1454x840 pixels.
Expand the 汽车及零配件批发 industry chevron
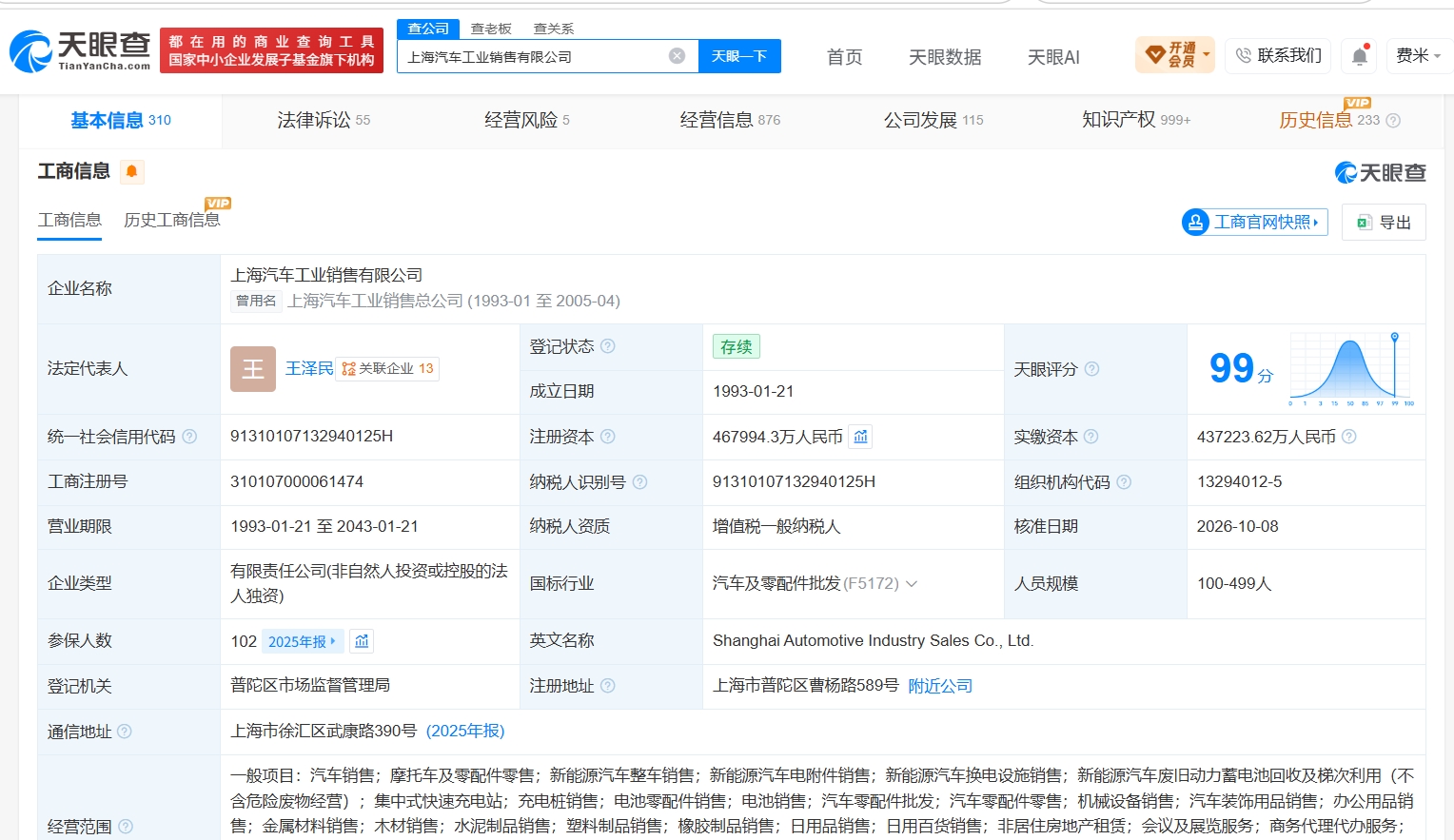tap(912, 584)
